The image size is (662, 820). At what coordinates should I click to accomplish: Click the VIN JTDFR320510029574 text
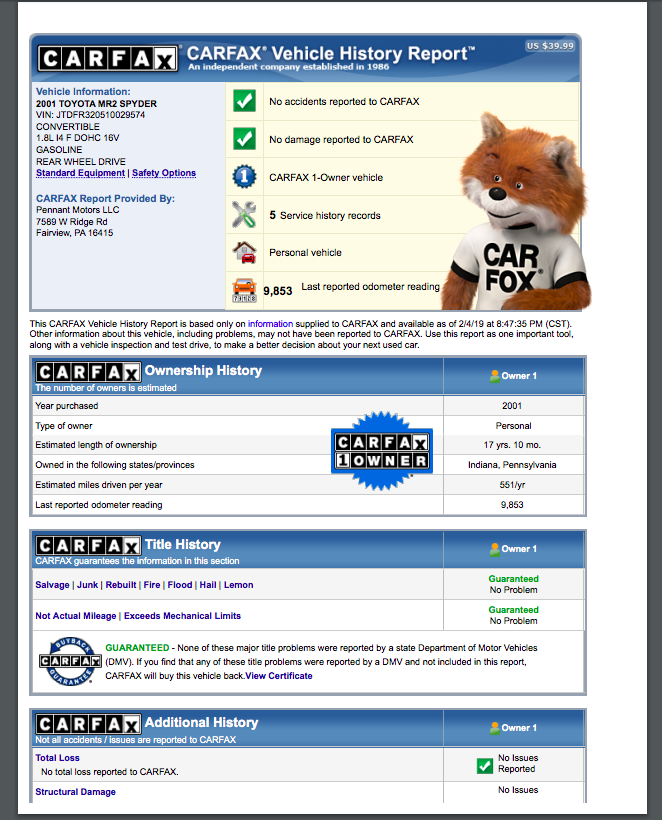point(90,115)
